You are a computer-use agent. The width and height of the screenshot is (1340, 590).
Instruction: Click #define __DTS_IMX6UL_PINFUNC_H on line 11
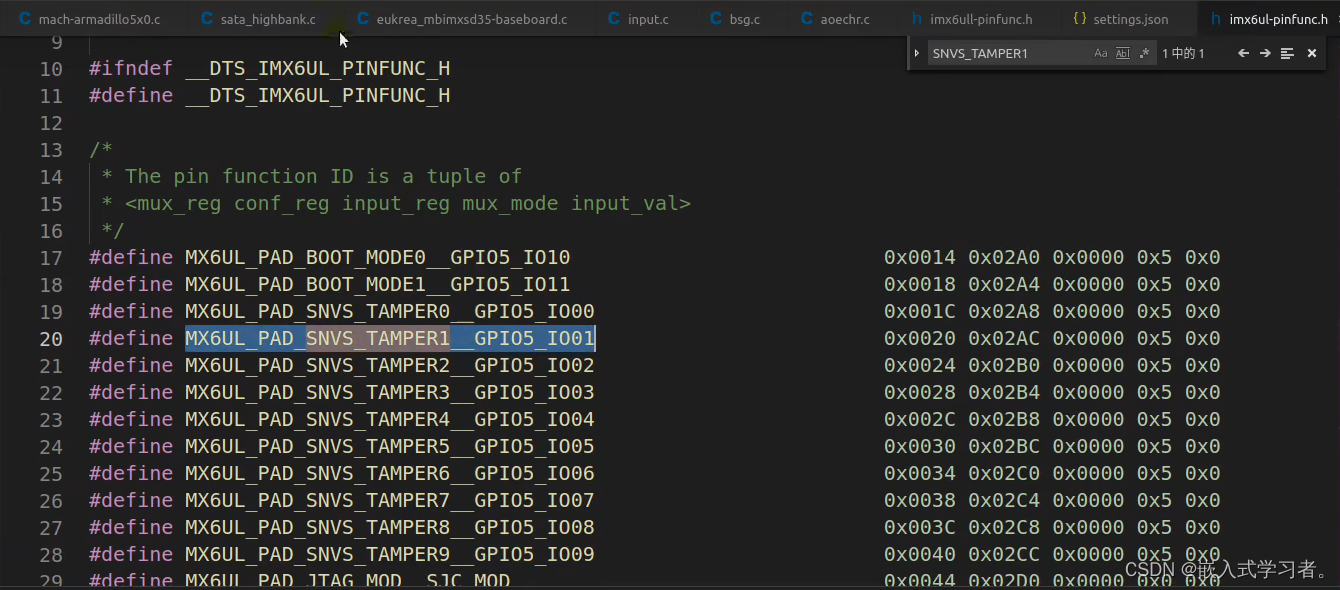270,95
